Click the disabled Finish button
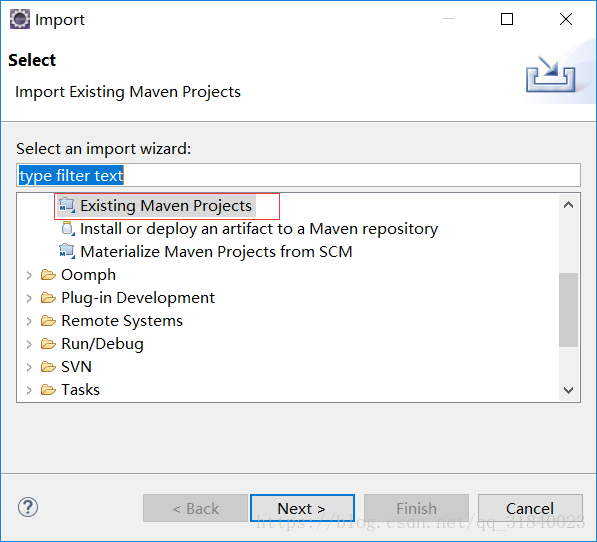The image size is (597, 542). (416, 508)
